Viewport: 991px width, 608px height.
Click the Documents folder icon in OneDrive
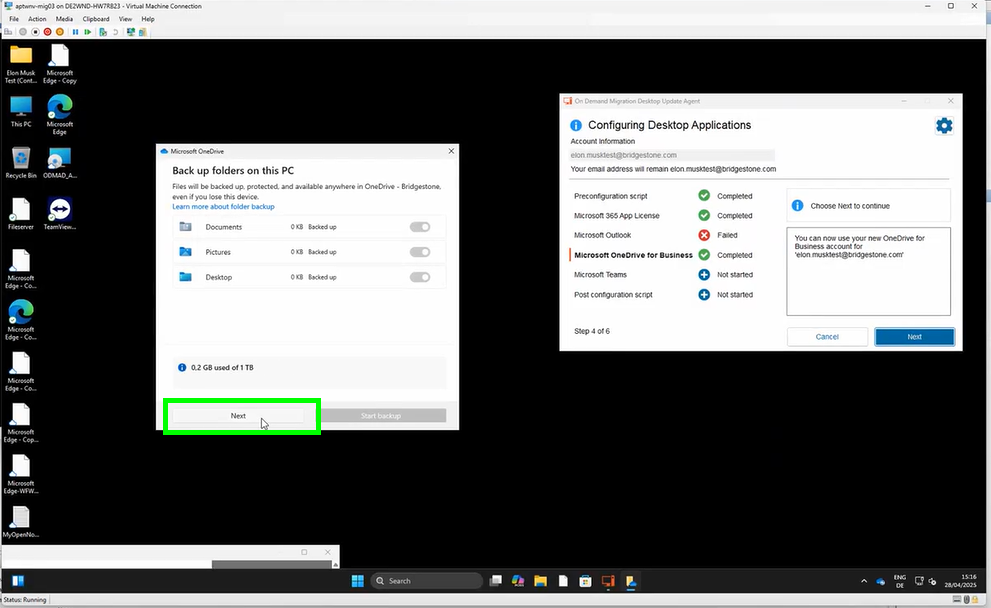tap(185, 226)
